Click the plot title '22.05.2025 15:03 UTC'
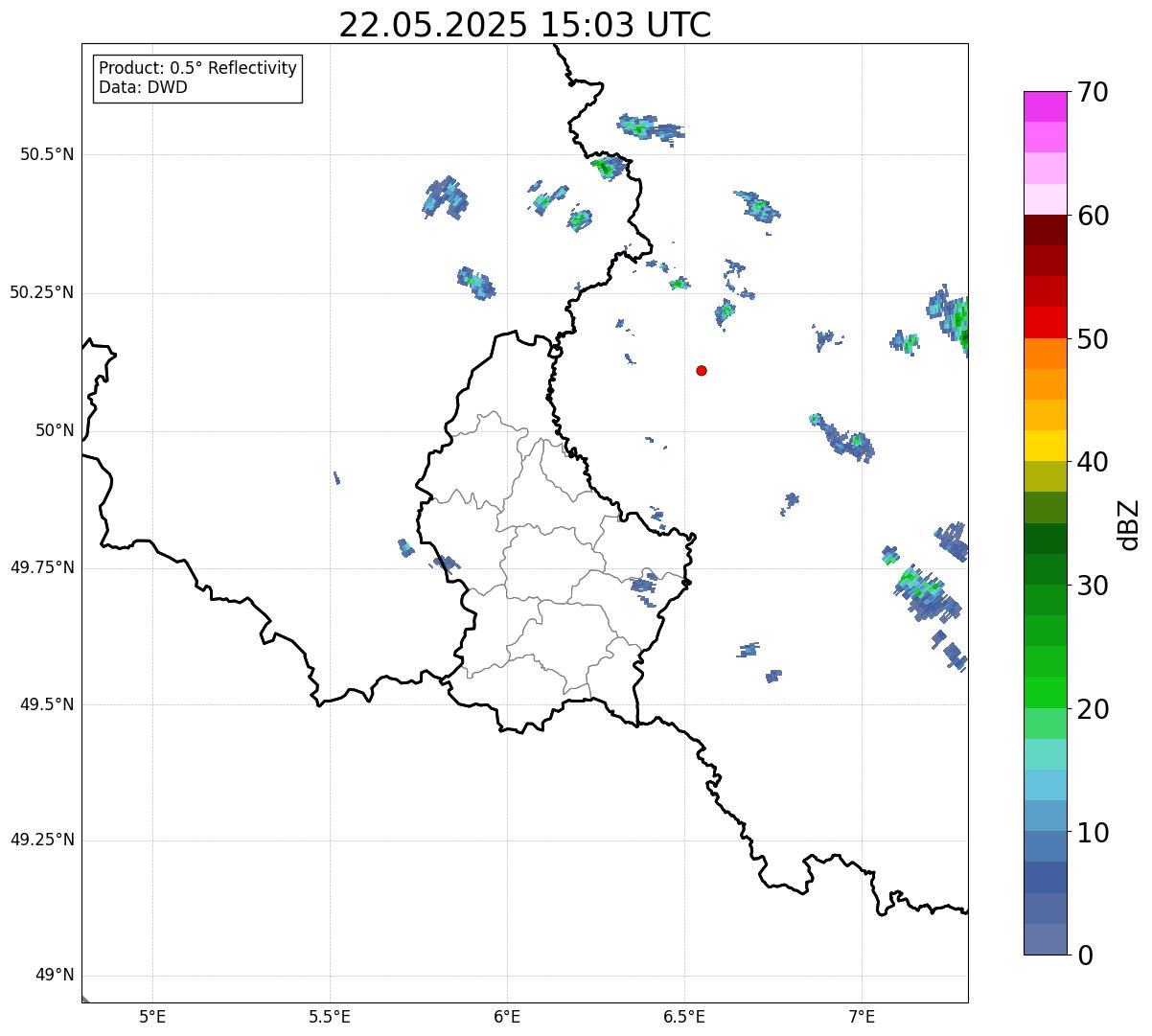1152x1036 pixels. (x=525, y=24)
